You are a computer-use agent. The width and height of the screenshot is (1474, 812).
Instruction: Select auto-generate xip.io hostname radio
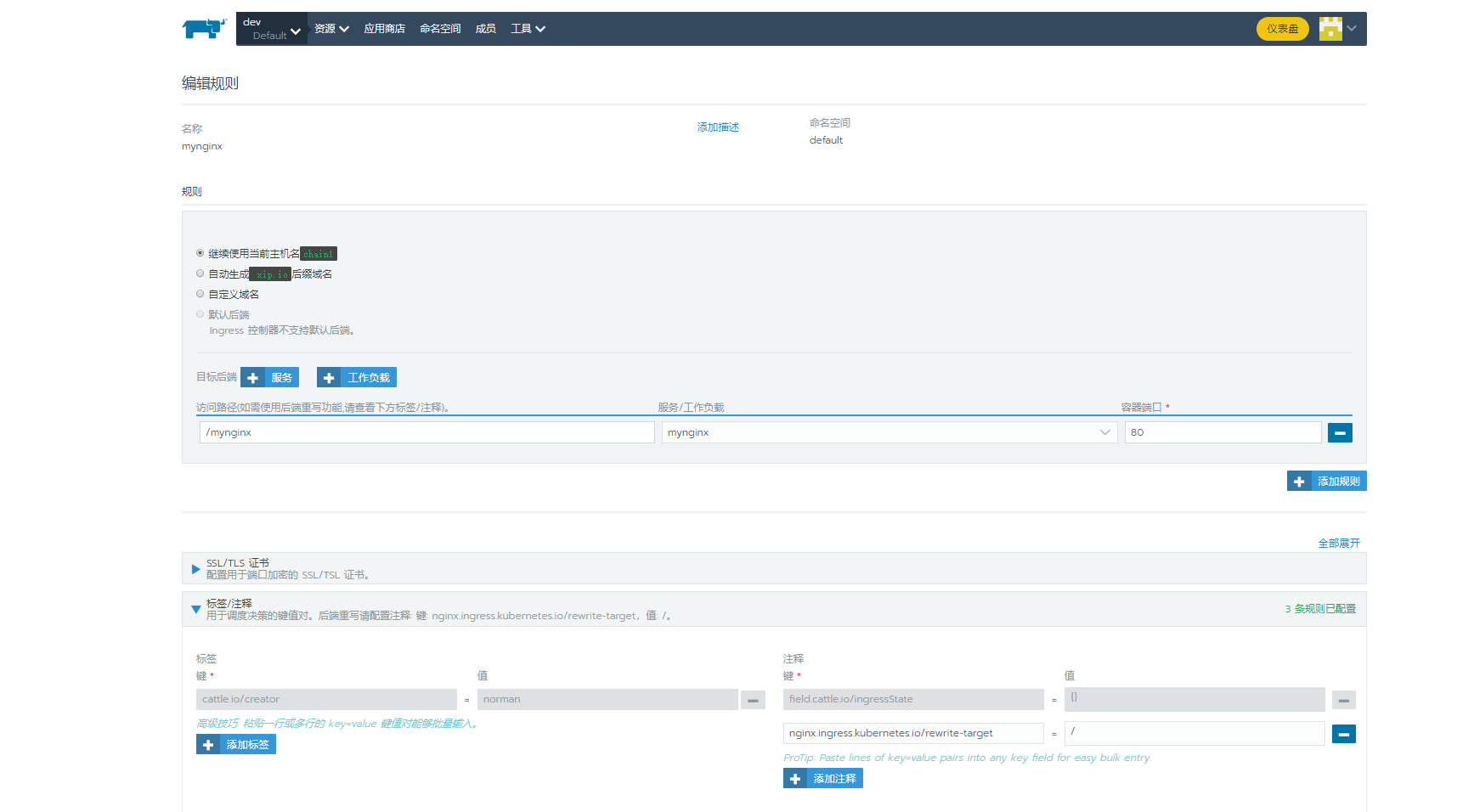click(x=200, y=273)
